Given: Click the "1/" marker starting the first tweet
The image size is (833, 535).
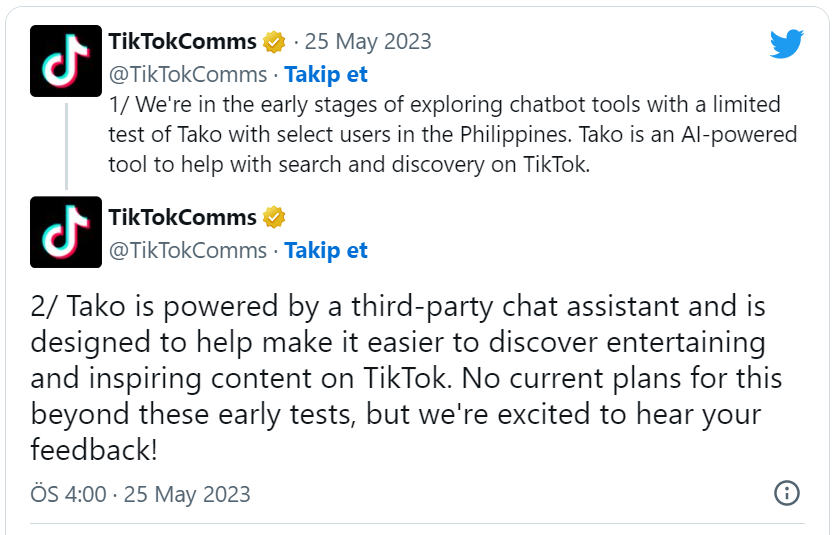Looking at the screenshot, I should tap(117, 105).
